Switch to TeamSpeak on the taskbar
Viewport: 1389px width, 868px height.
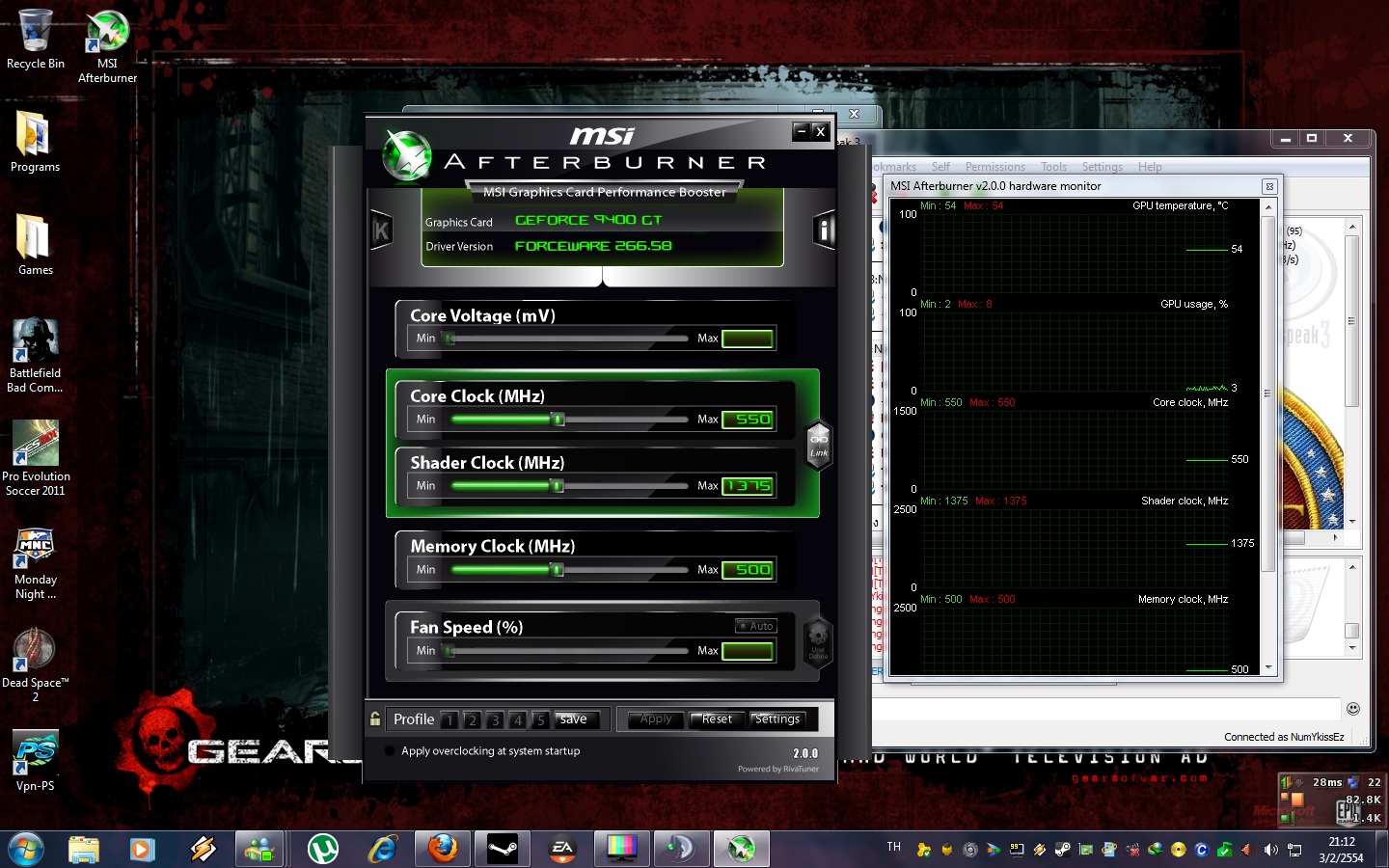(681, 849)
